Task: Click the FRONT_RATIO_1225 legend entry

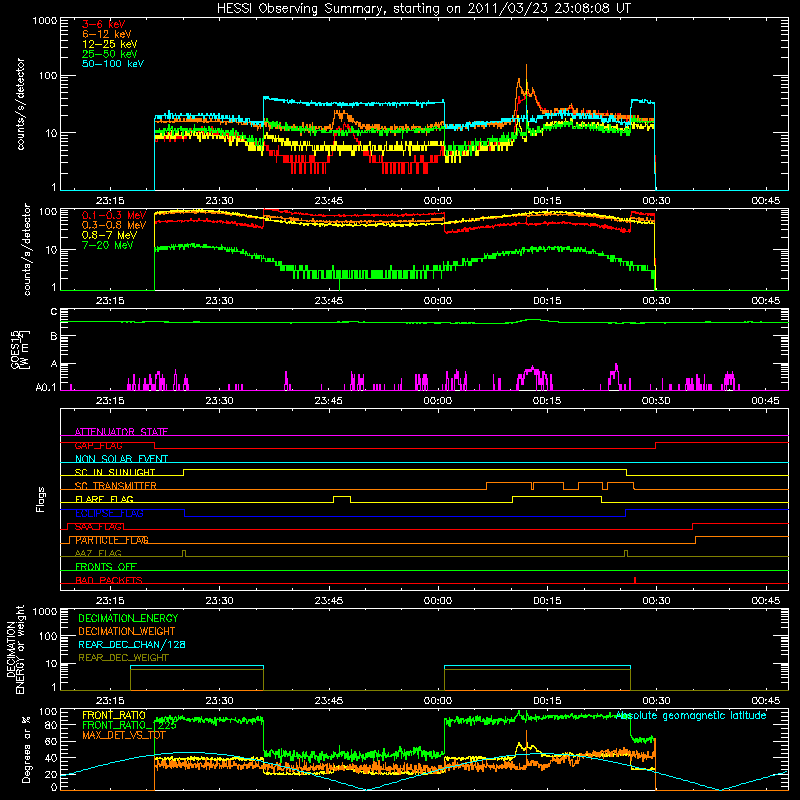Action: click(x=129, y=725)
